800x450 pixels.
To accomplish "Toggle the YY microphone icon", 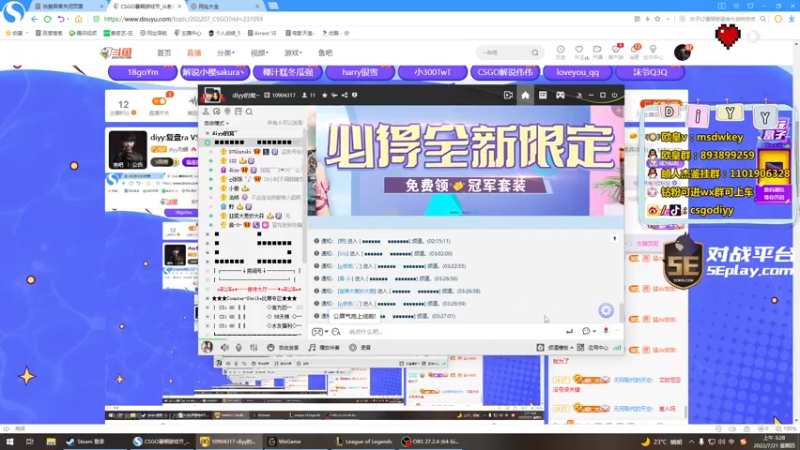I will pyautogui.click(x=239, y=347).
